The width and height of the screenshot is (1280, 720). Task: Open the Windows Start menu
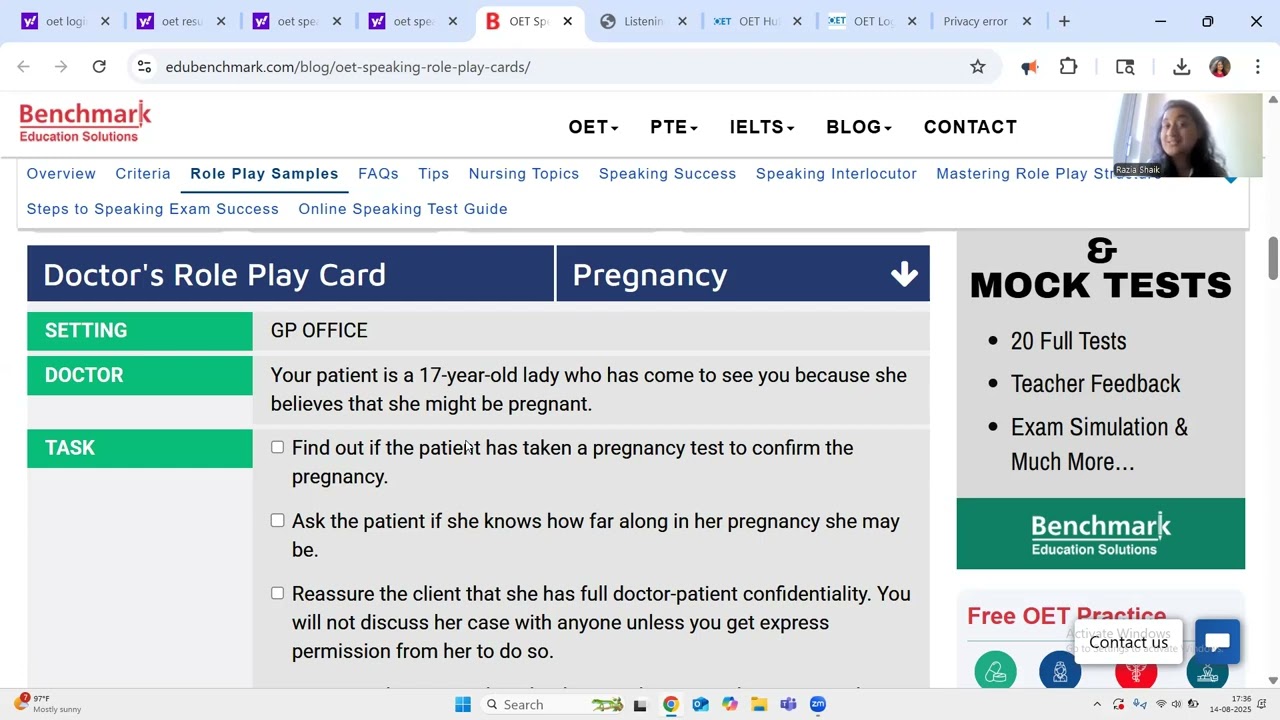point(463,705)
